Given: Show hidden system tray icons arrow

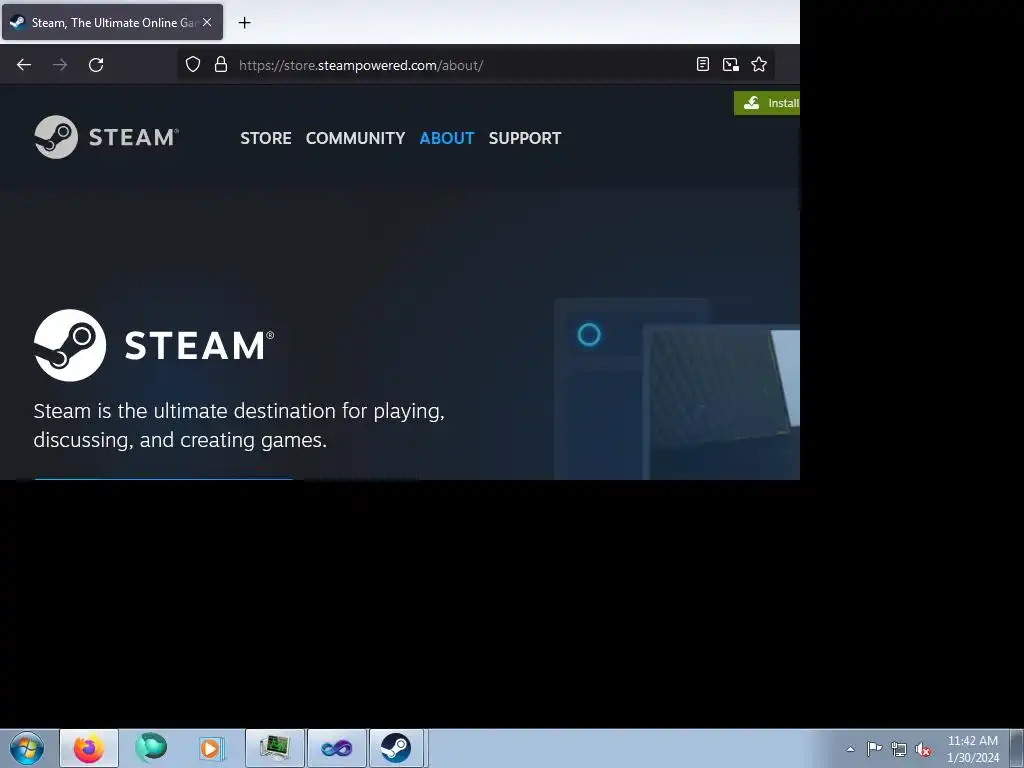Looking at the screenshot, I should tap(850, 749).
